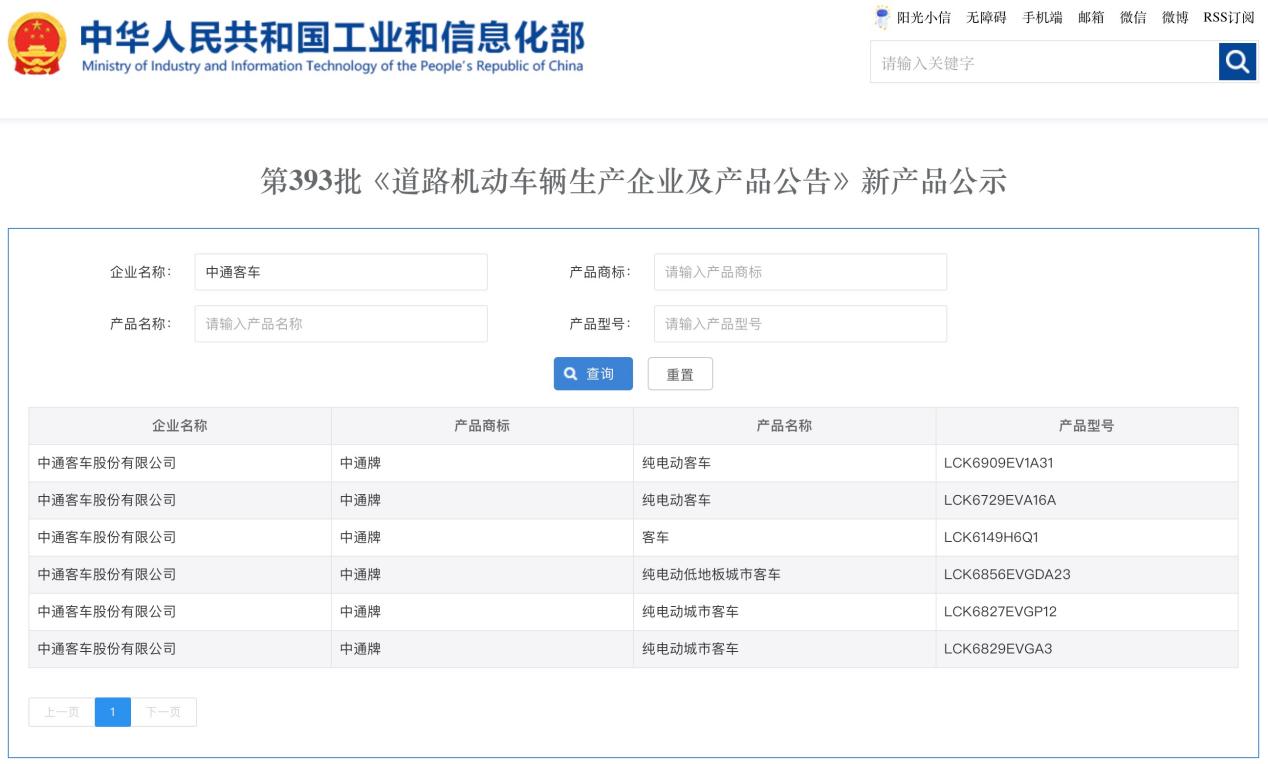
Task: Click the 产品商标 input field
Action: 800,272
